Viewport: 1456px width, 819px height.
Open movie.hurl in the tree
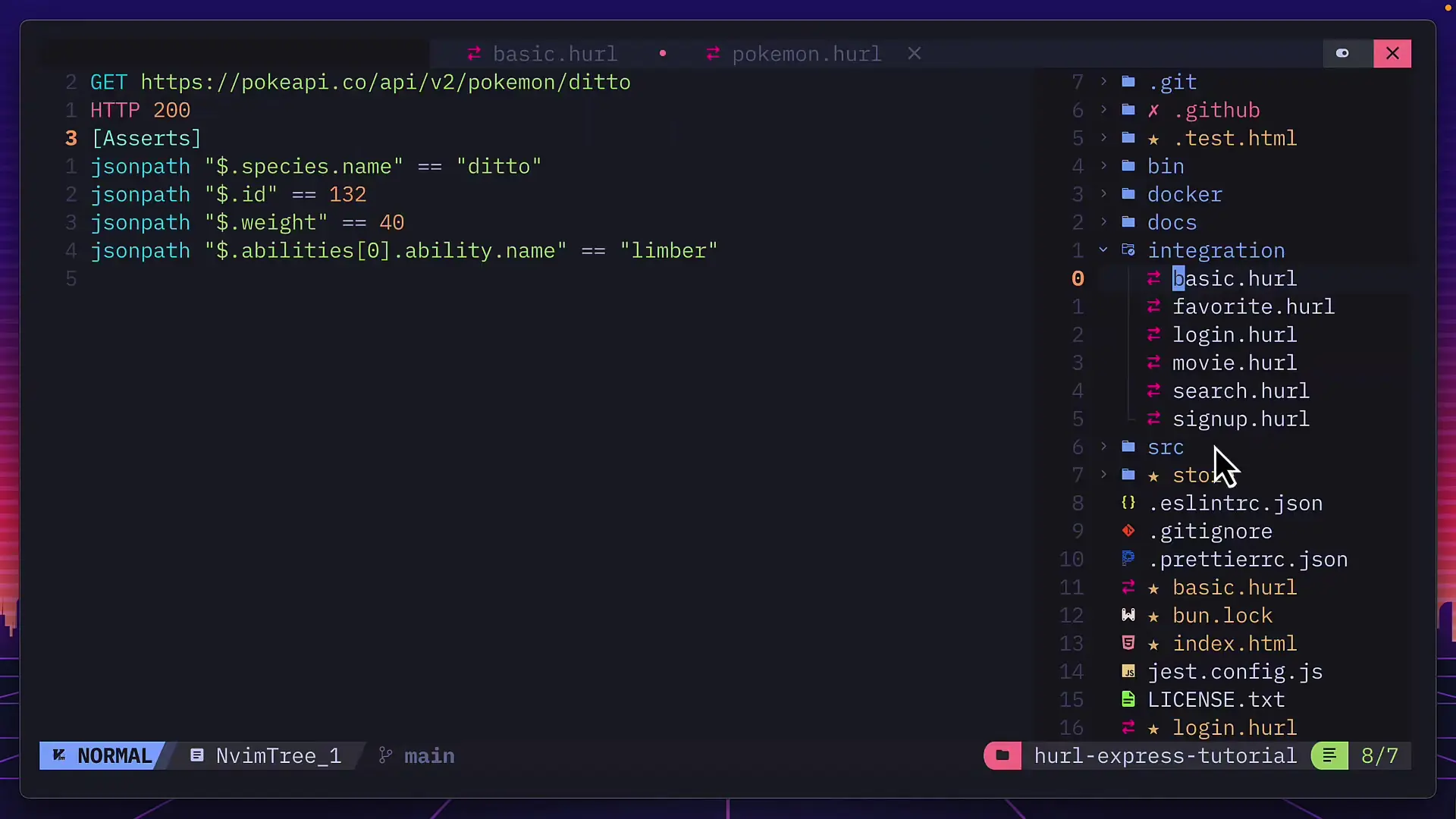pyautogui.click(x=1235, y=362)
